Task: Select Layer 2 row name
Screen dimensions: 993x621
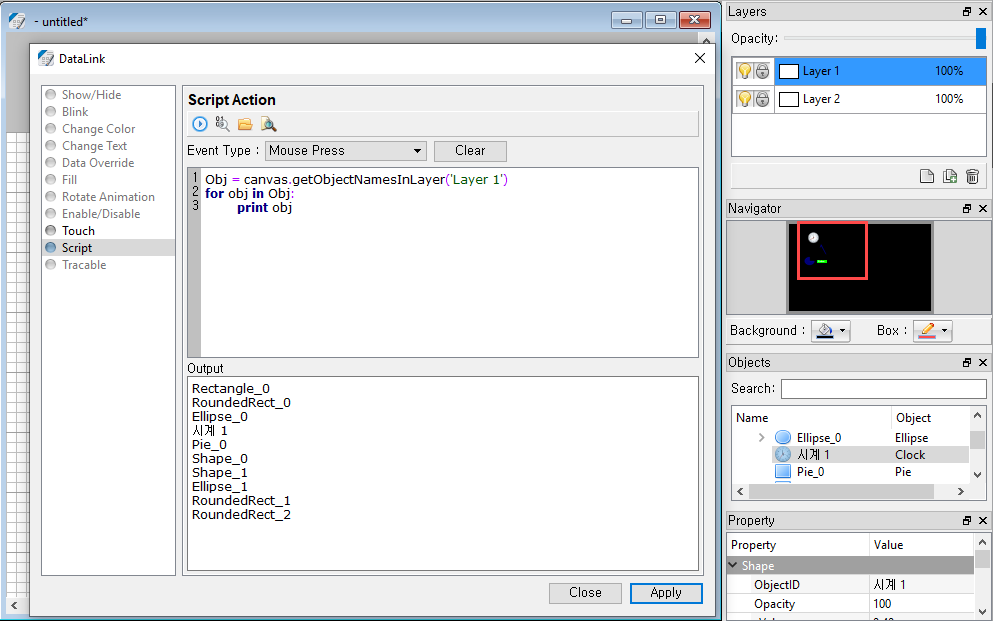Action: pyautogui.click(x=821, y=99)
